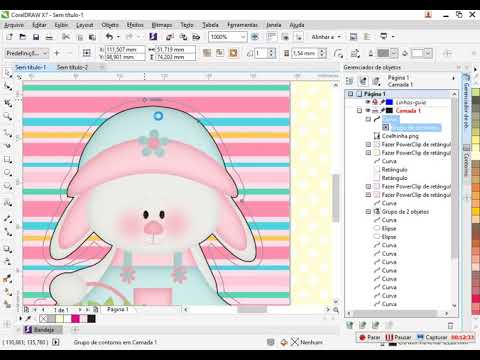Image resolution: width=480 pixels, height=360 pixels.
Task: Open the contour fill color dropdown
Action: (x=429, y=53)
